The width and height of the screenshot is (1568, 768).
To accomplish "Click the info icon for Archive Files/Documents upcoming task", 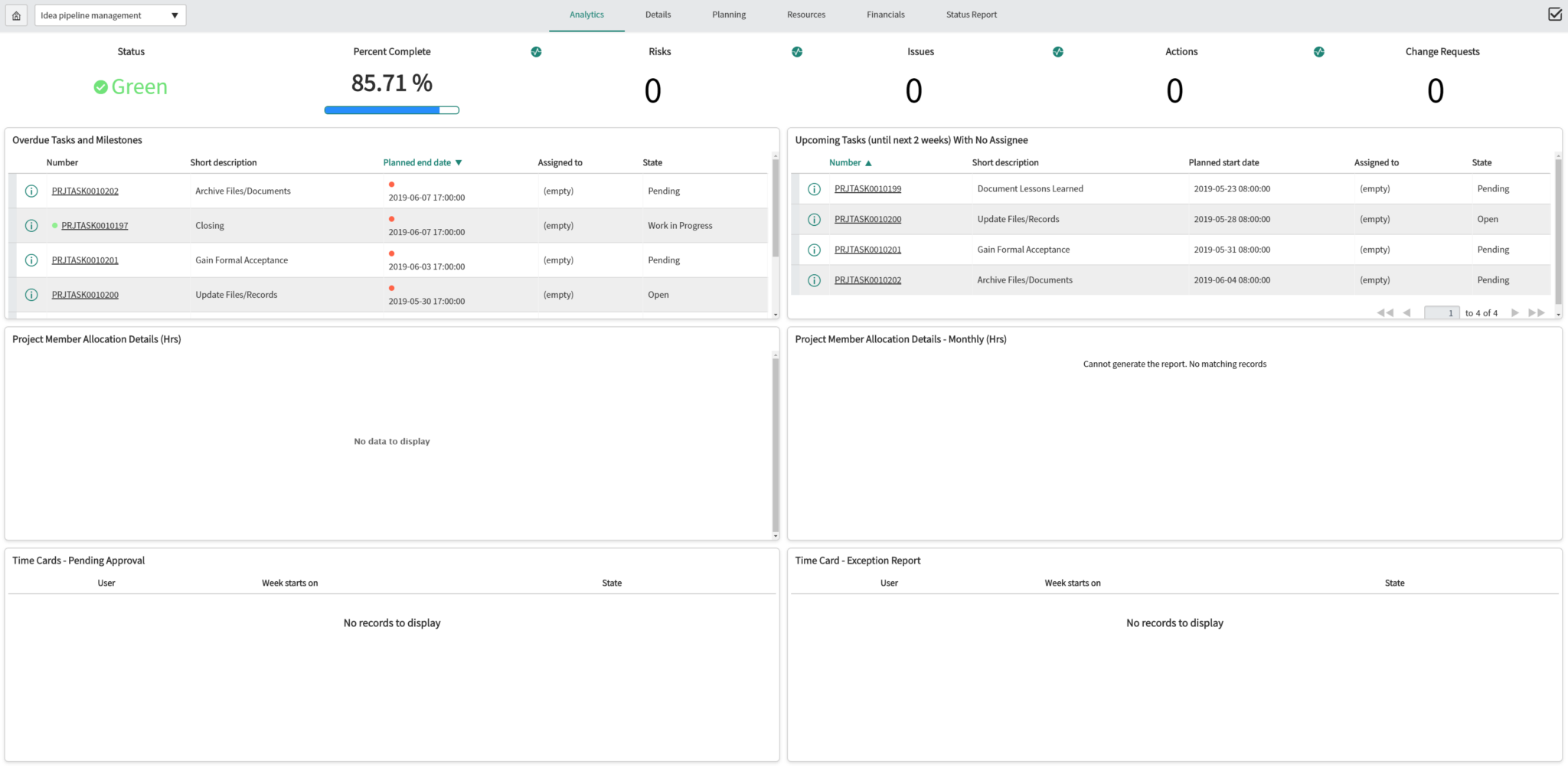I will [813, 279].
